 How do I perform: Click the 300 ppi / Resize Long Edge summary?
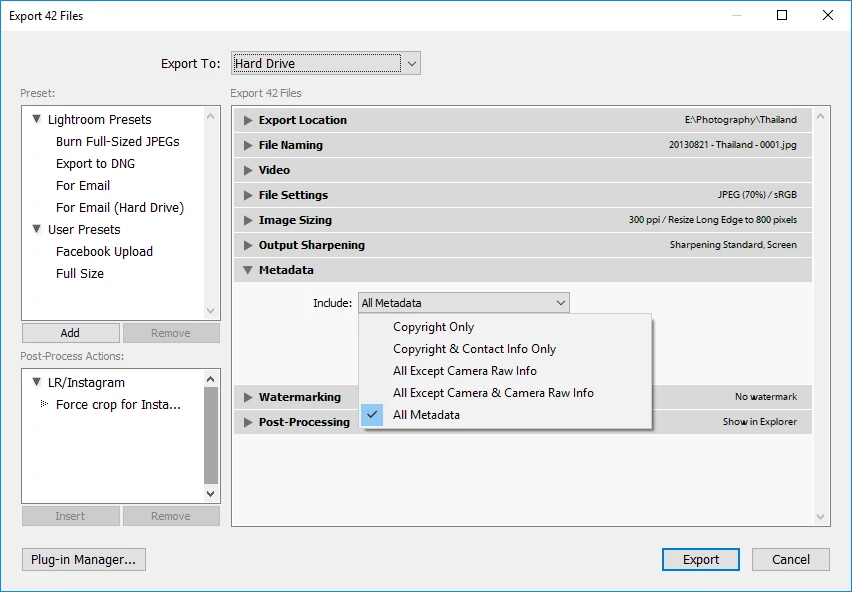pyautogui.click(x=713, y=219)
